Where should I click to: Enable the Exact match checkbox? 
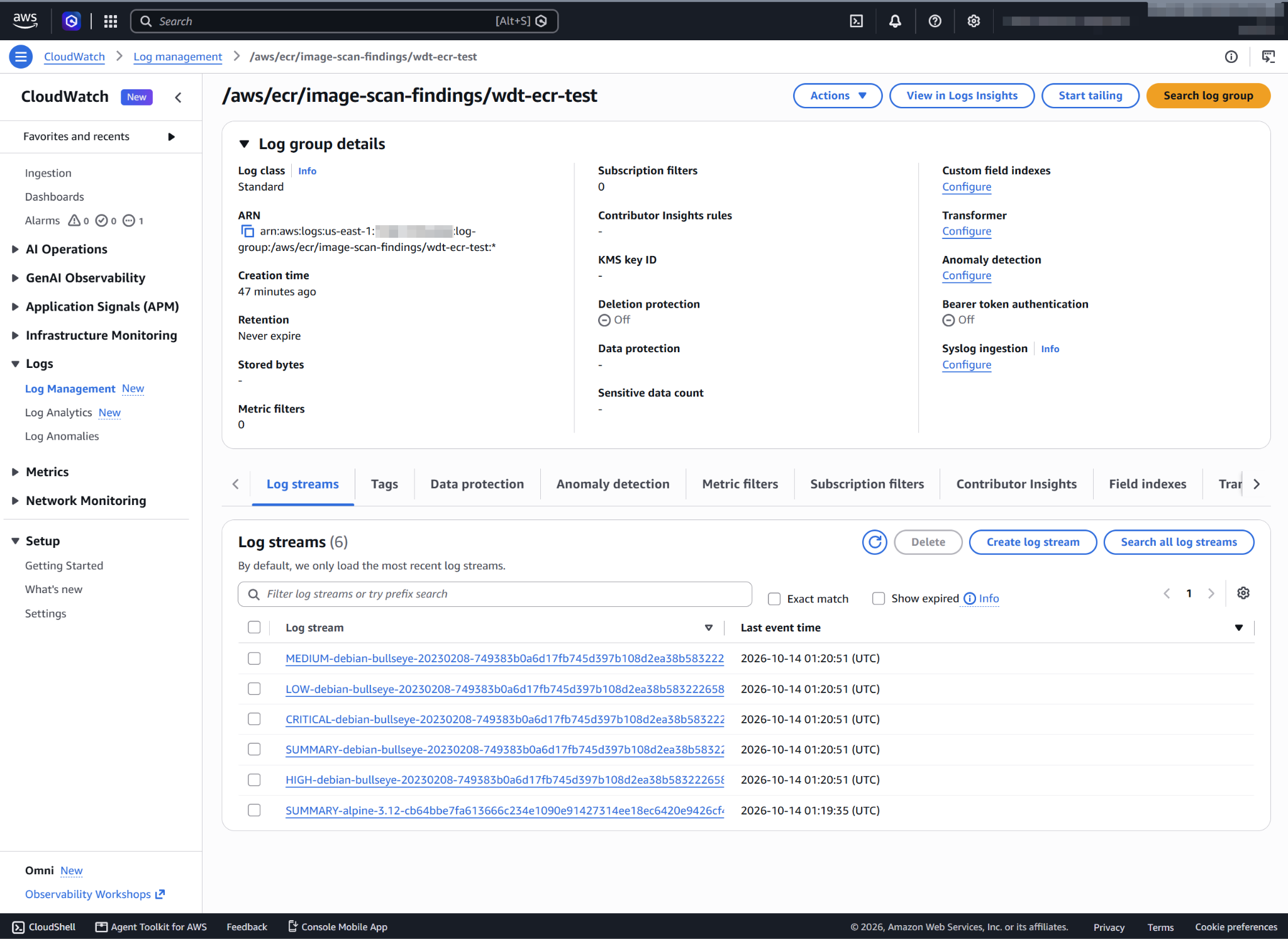click(x=774, y=599)
